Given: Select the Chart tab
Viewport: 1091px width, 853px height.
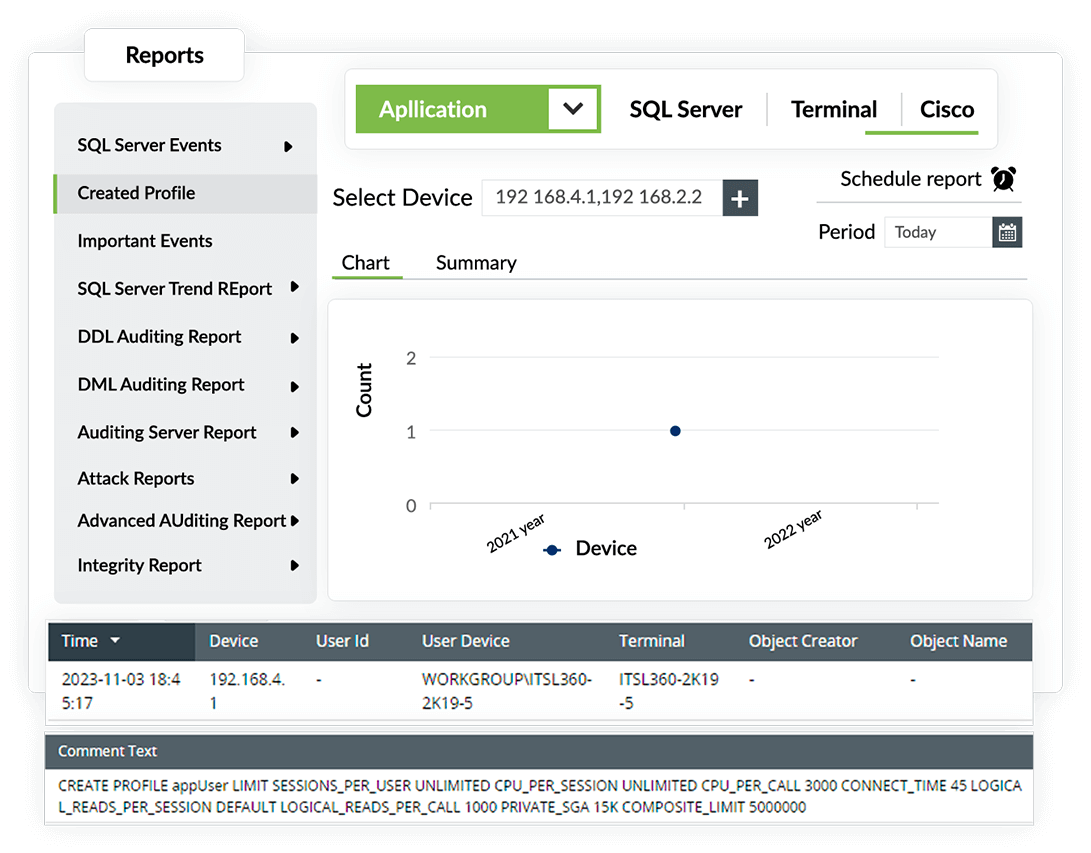Looking at the screenshot, I should pos(365,263).
